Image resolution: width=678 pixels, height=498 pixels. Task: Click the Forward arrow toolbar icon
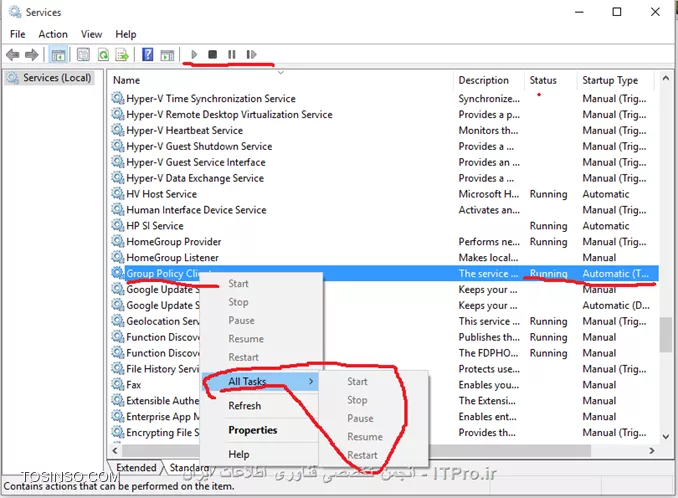click(32, 55)
